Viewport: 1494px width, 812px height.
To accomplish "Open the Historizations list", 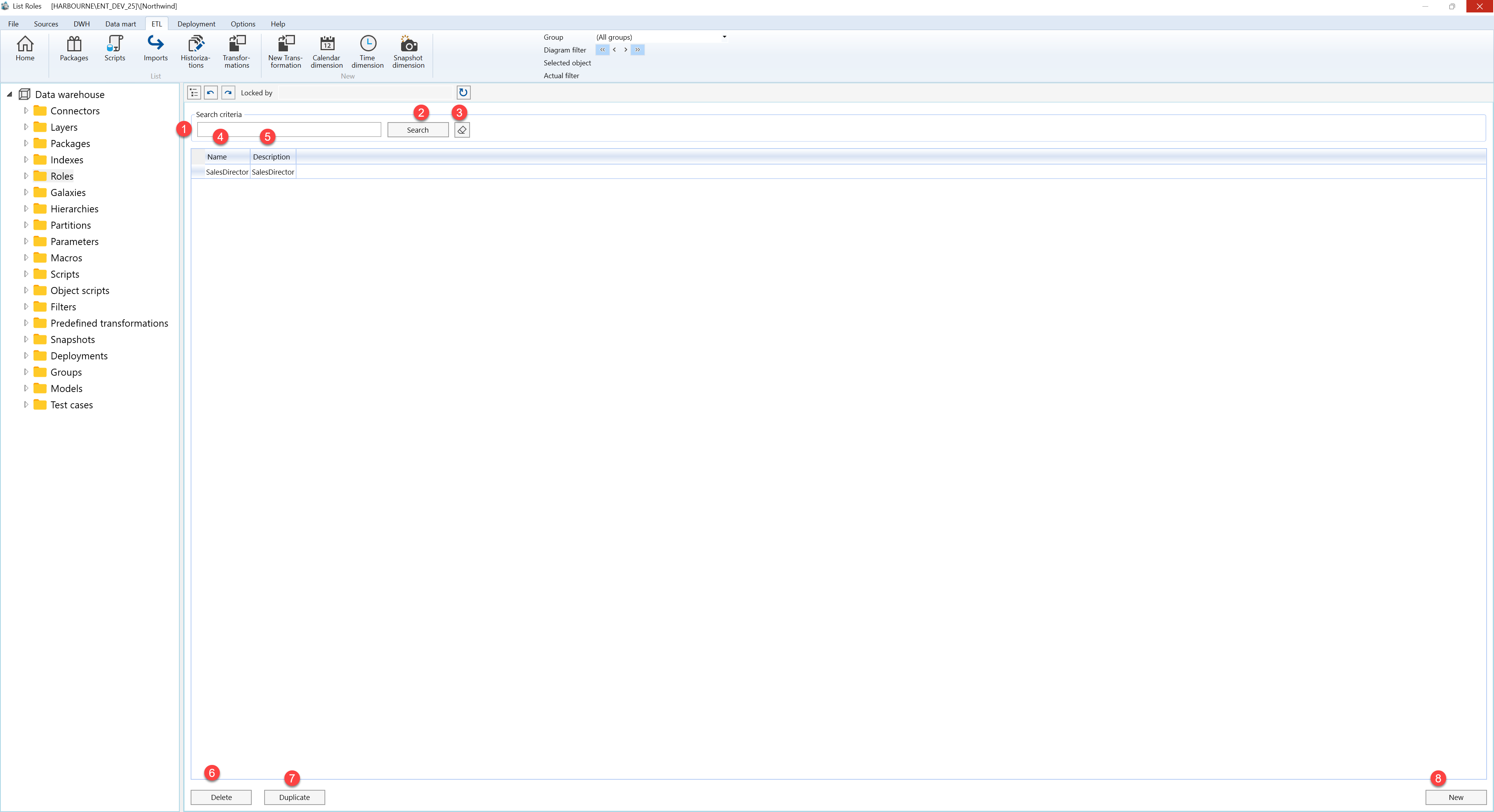I will (x=195, y=52).
